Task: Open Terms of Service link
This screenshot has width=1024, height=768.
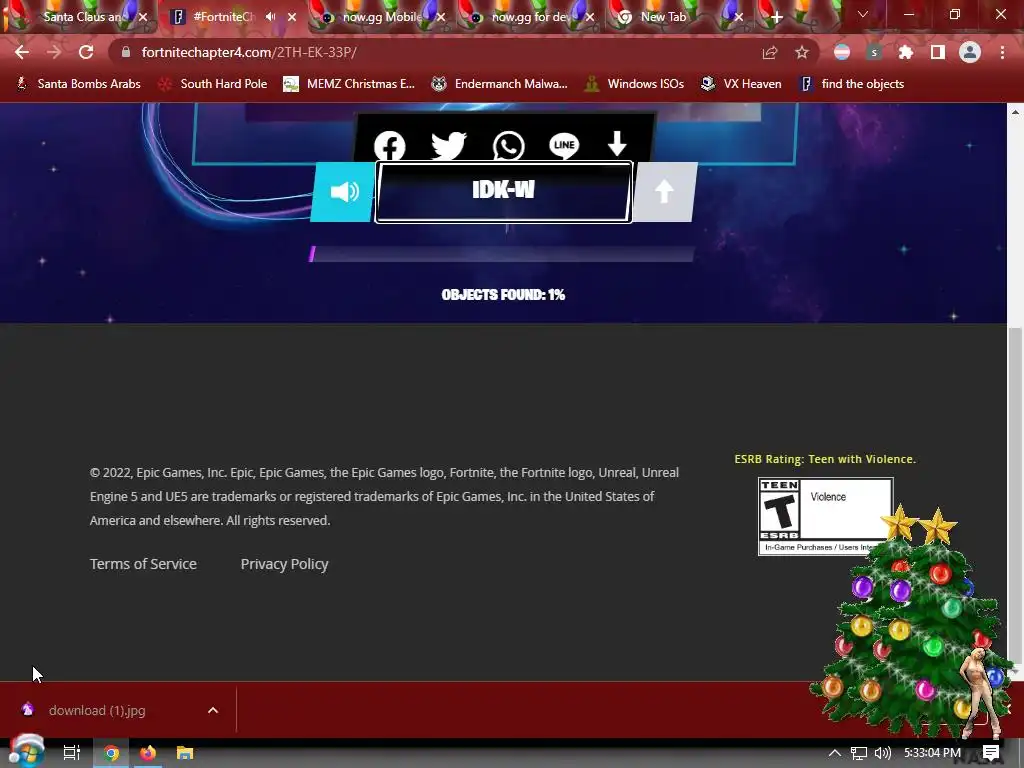Action: point(143,564)
